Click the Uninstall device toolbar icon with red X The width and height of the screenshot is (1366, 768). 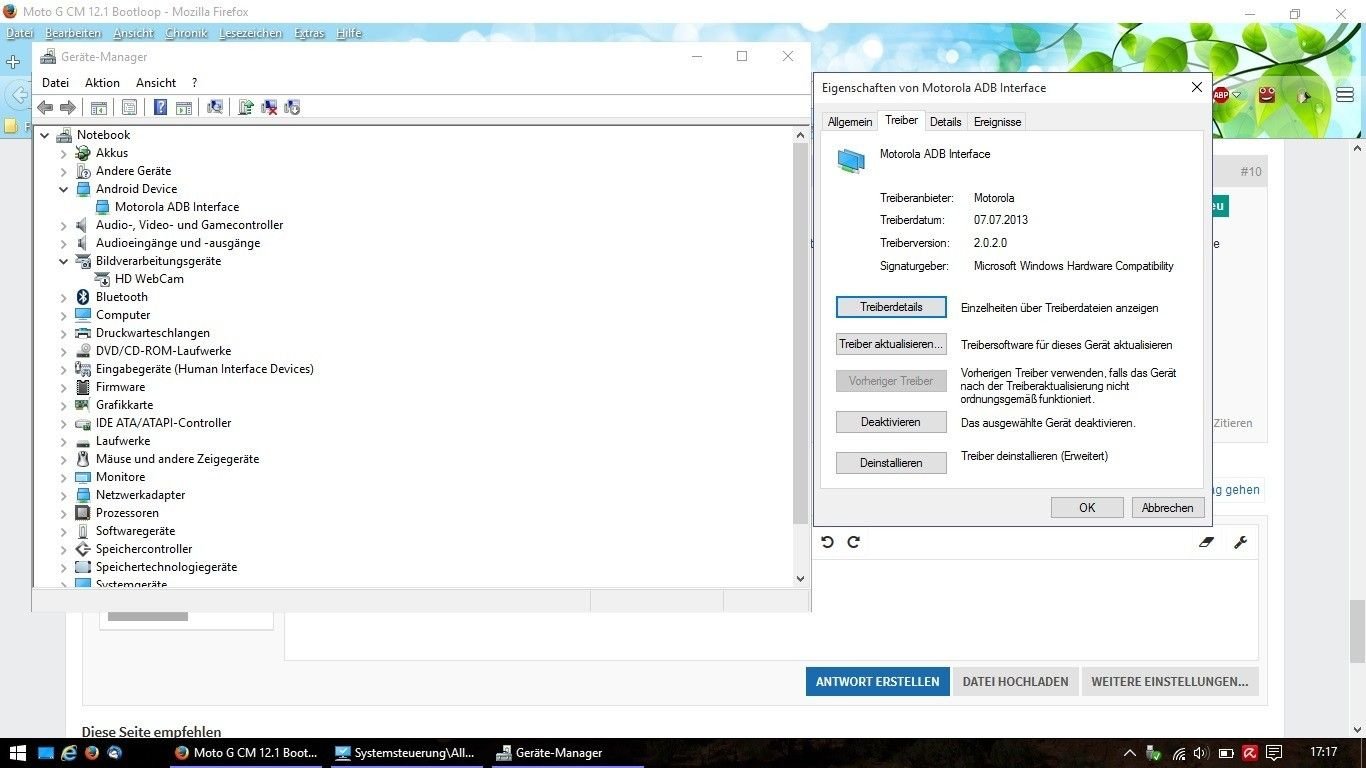click(269, 107)
